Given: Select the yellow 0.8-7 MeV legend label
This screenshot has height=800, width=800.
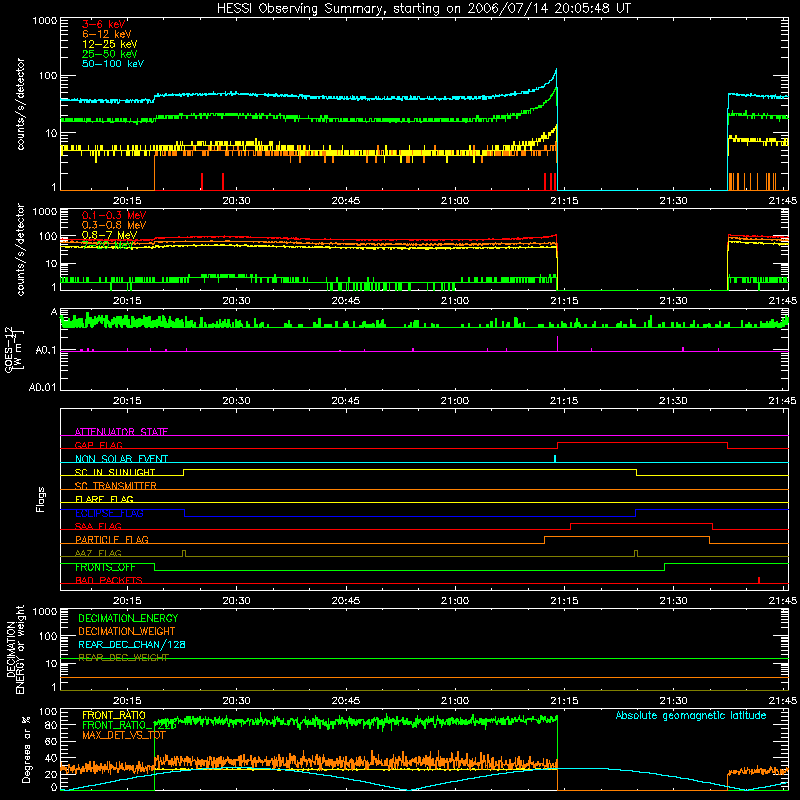Looking at the screenshot, I should (109, 235).
